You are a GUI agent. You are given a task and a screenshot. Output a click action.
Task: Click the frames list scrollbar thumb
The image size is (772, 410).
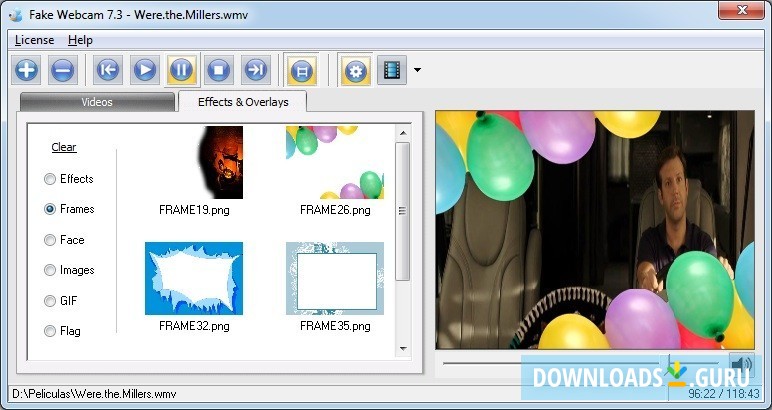403,211
